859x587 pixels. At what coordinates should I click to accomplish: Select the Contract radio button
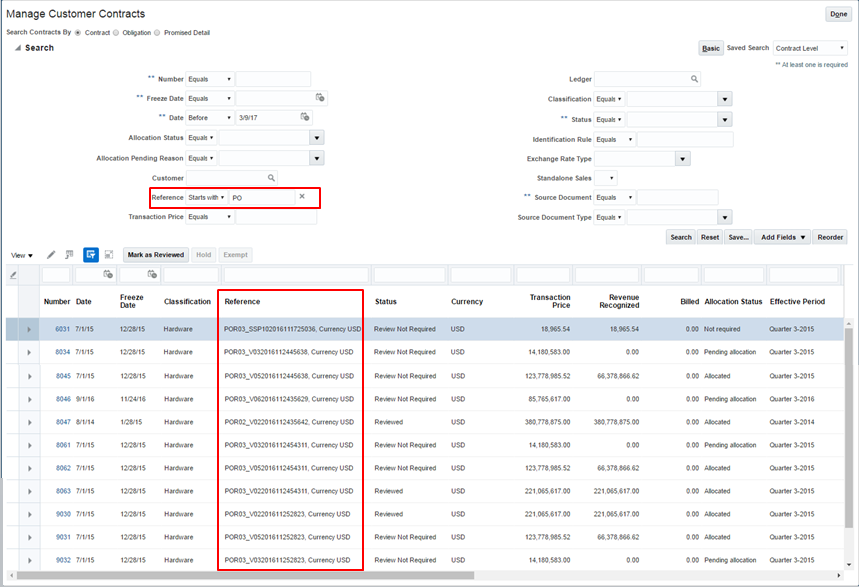(78, 32)
